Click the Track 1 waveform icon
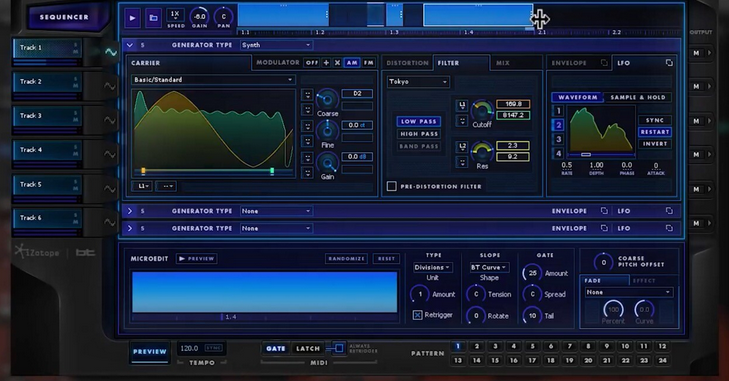The image size is (729, 381). (111, 52)
